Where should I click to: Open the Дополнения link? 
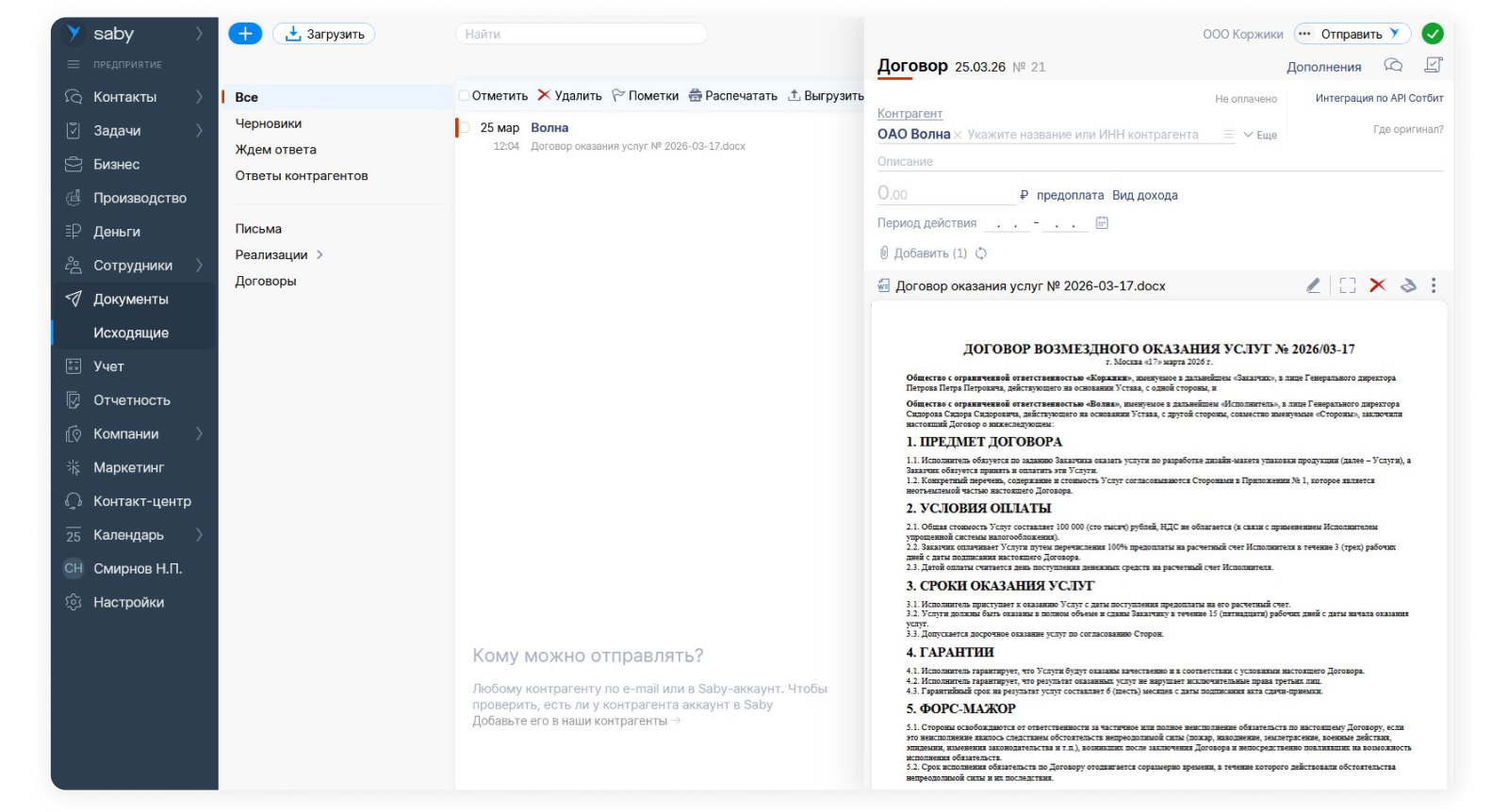pyautogui.click(x=1323, y=67)
